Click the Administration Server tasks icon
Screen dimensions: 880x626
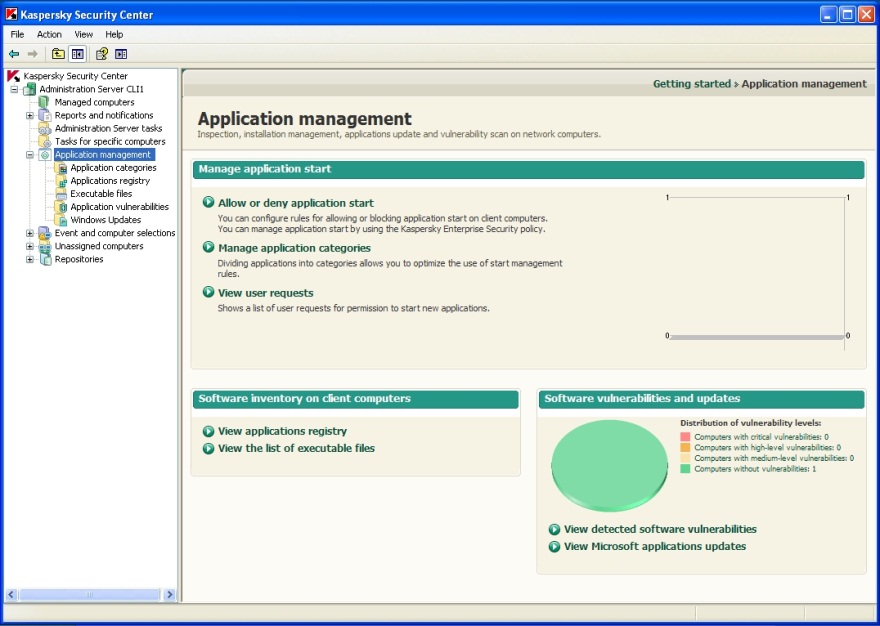point(45,129)
